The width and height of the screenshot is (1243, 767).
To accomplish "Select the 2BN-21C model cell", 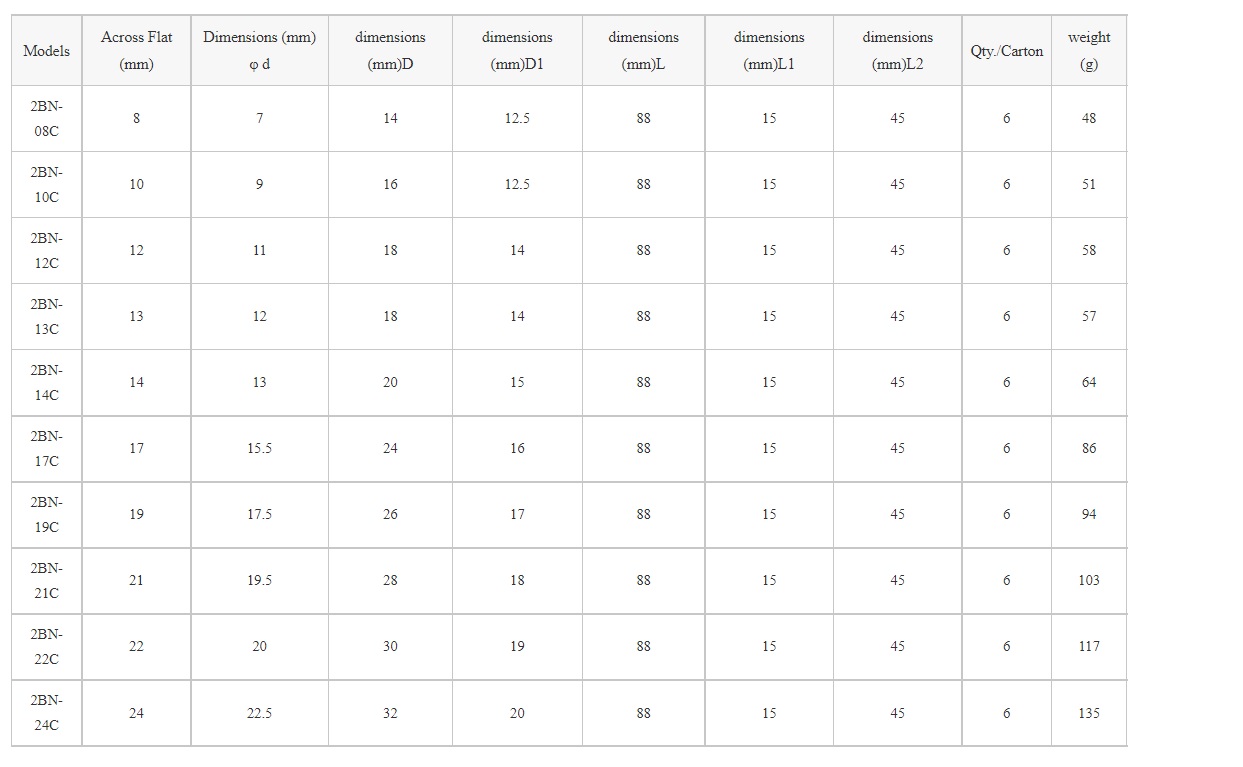I will (x=47, y=580).
